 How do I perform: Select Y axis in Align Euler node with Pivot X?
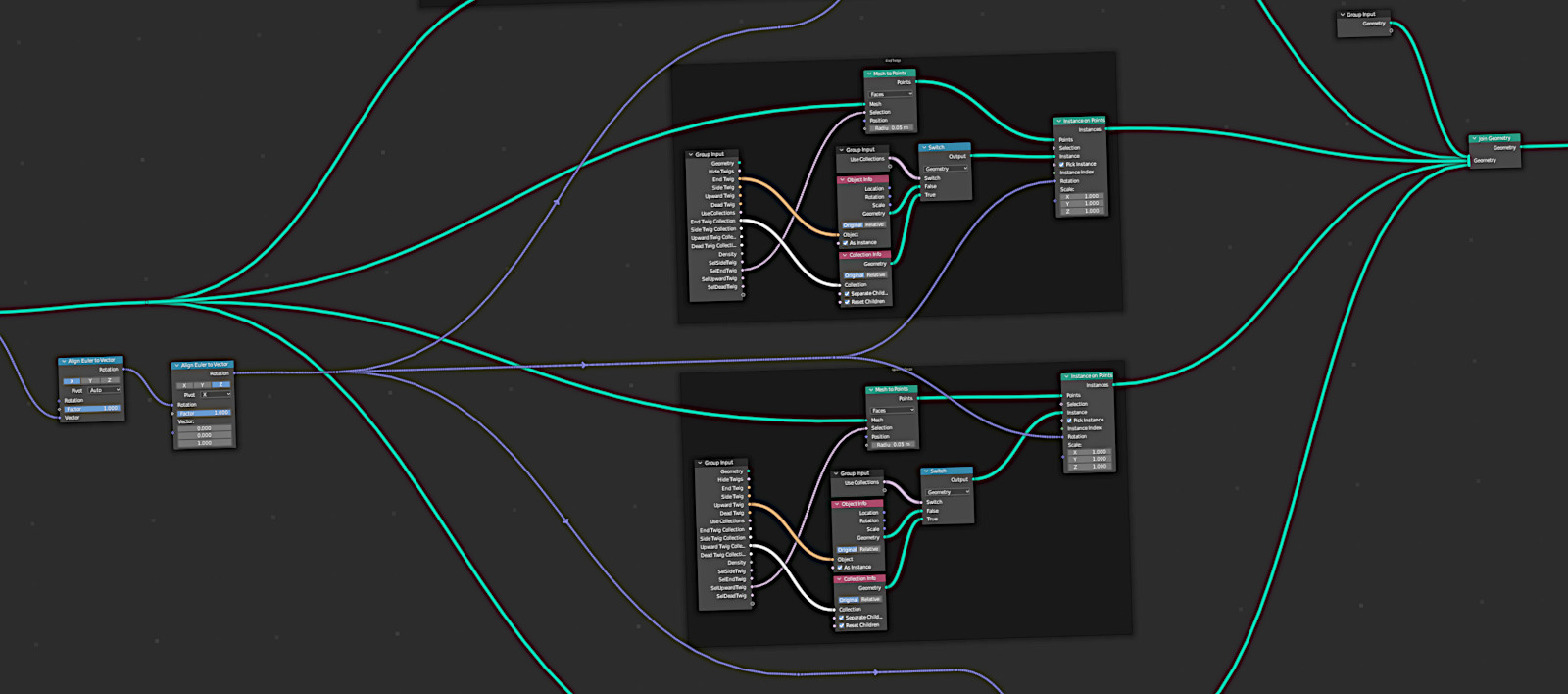(x=203, y=385)
